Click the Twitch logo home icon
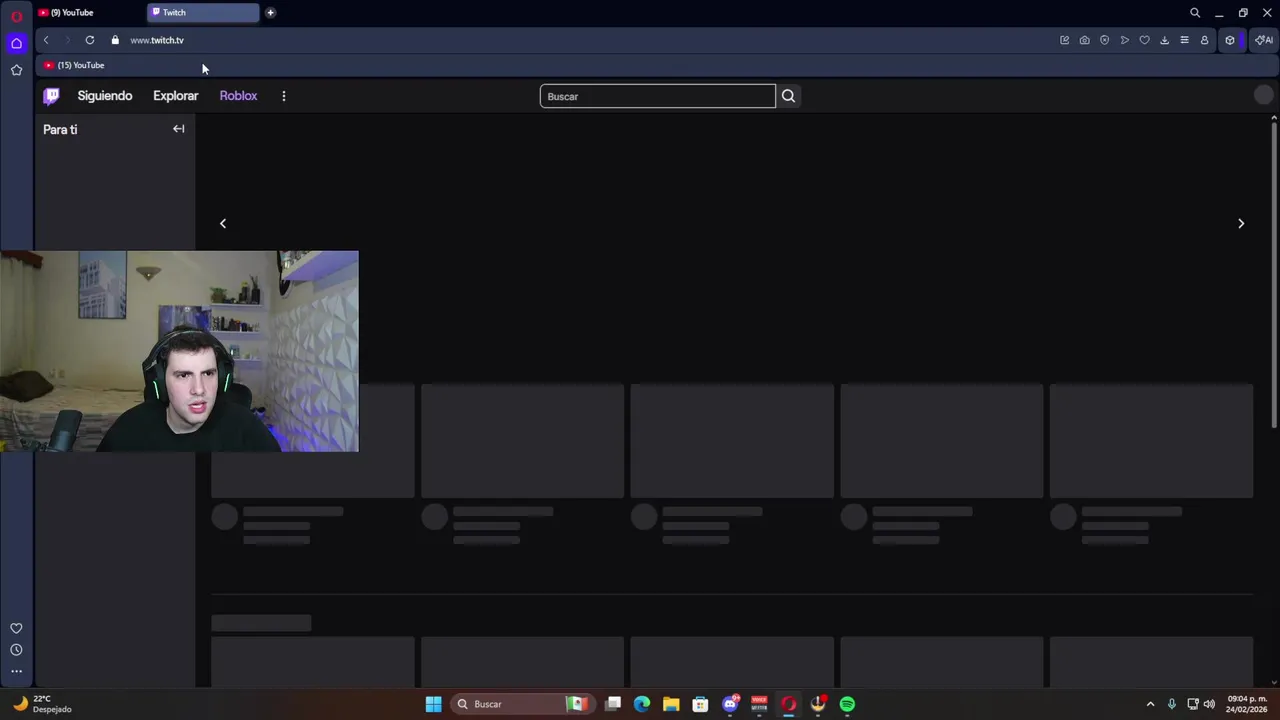 [51, 96]
